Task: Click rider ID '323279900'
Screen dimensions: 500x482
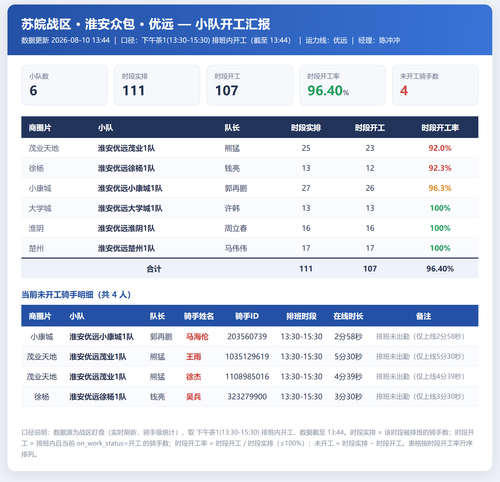Action: (247, 397)
